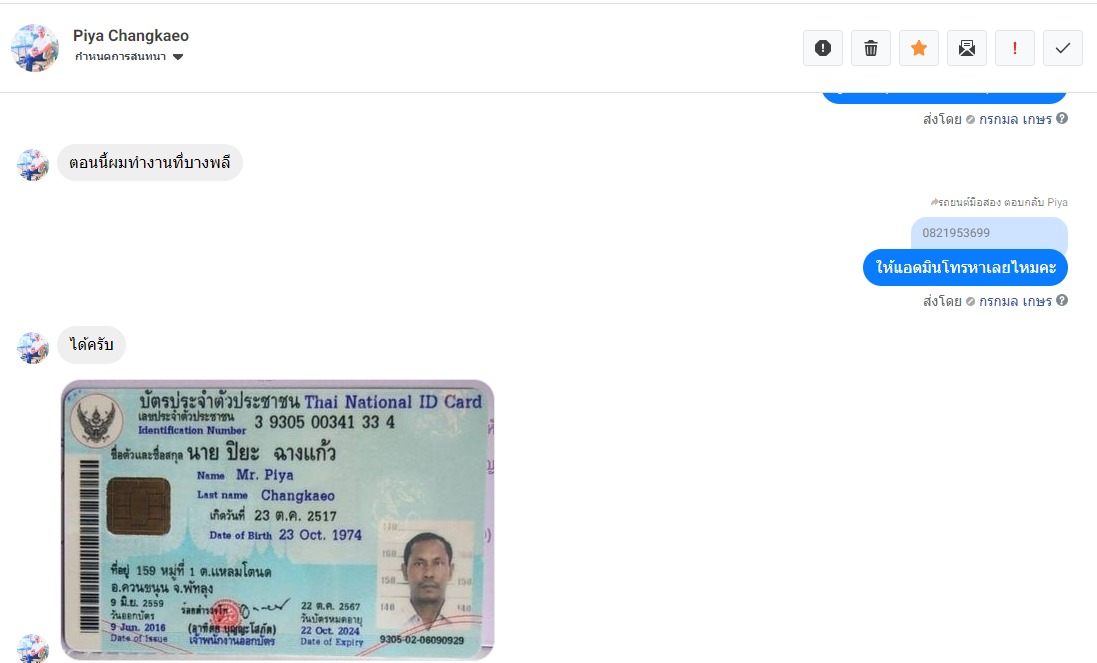Expand the กำหนดการสนทนา dropdown arrow
Viewport: 1097px width, 663px height.
pyautogui.click(x=178, y=57)
